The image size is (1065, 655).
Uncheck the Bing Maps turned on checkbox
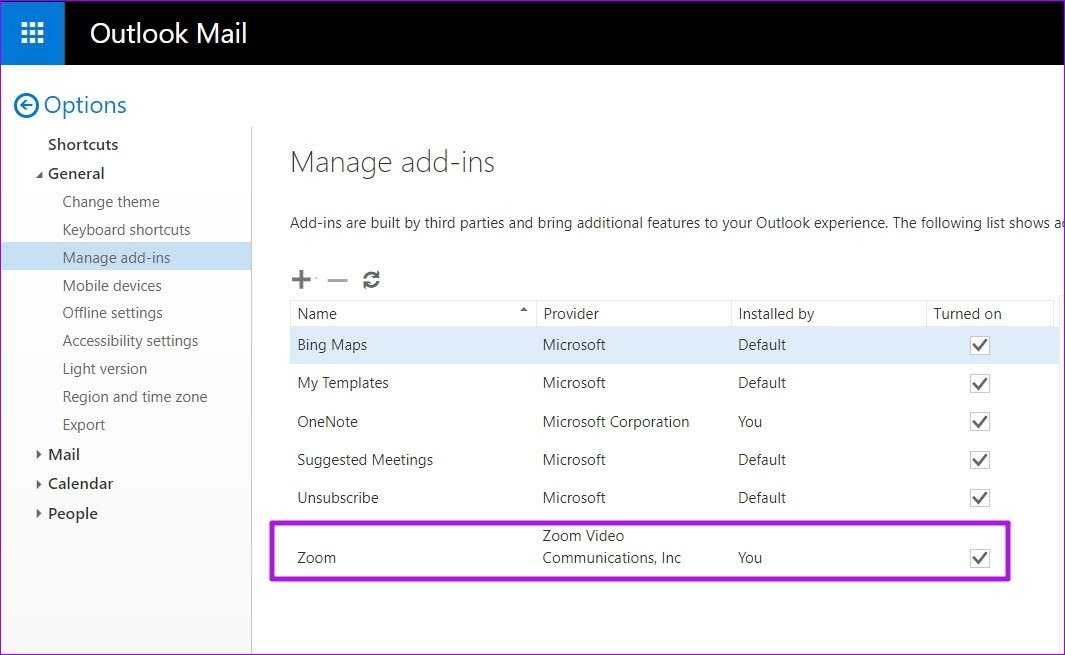980,345
